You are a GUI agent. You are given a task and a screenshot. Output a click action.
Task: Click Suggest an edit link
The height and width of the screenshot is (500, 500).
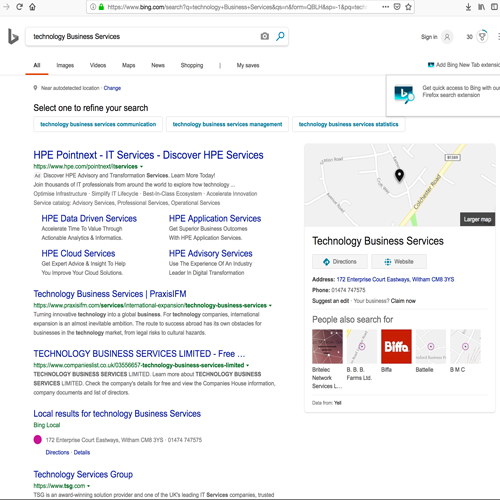coord(330,301)
